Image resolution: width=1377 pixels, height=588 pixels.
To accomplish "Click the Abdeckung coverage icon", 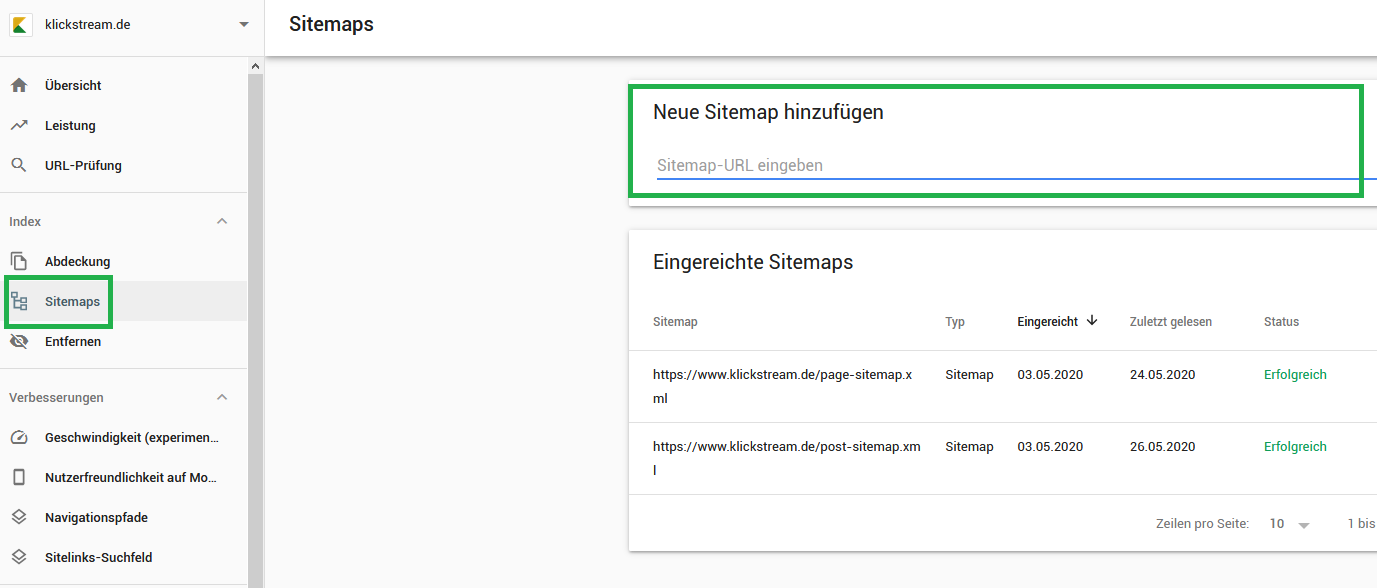I will (x=20, y=261).
